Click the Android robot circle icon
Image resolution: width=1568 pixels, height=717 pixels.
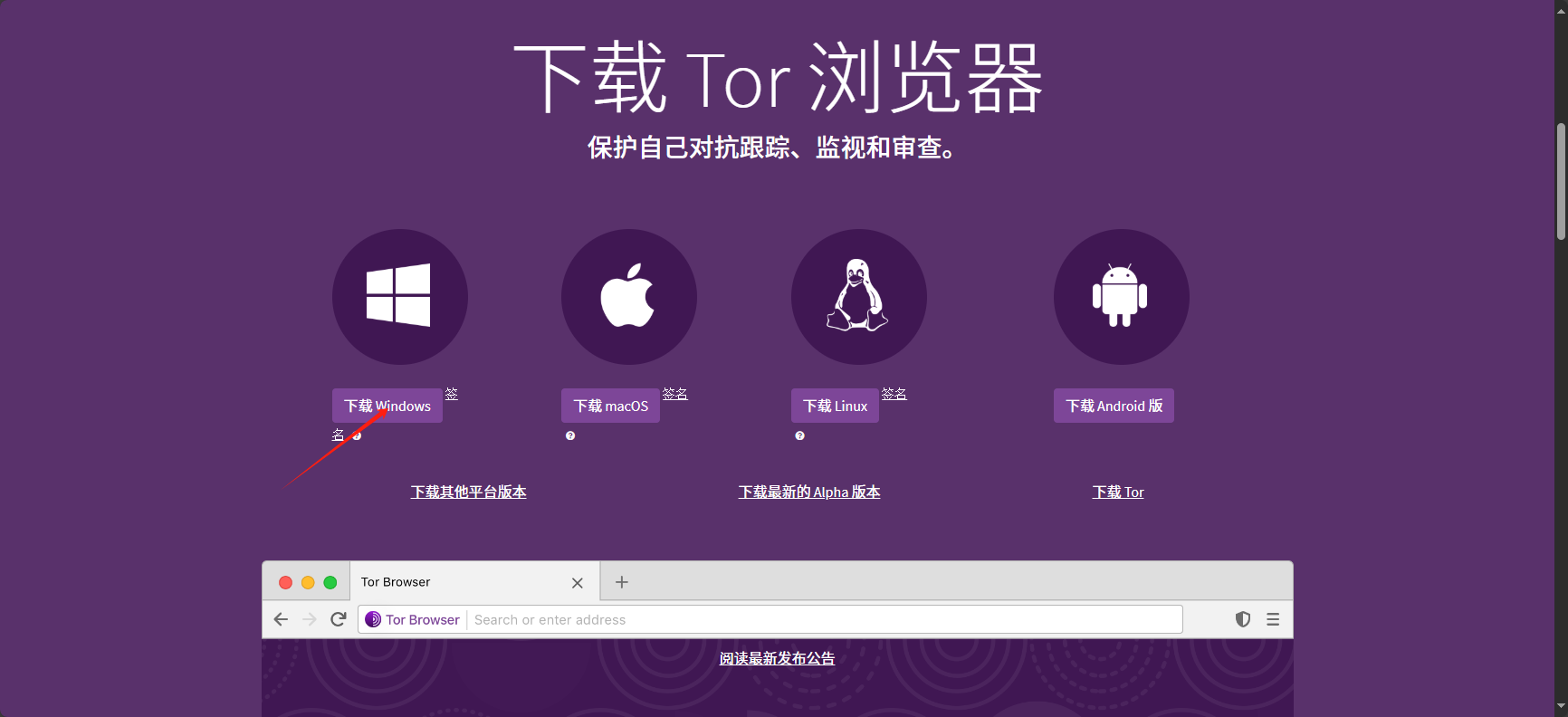(1121, 297)
